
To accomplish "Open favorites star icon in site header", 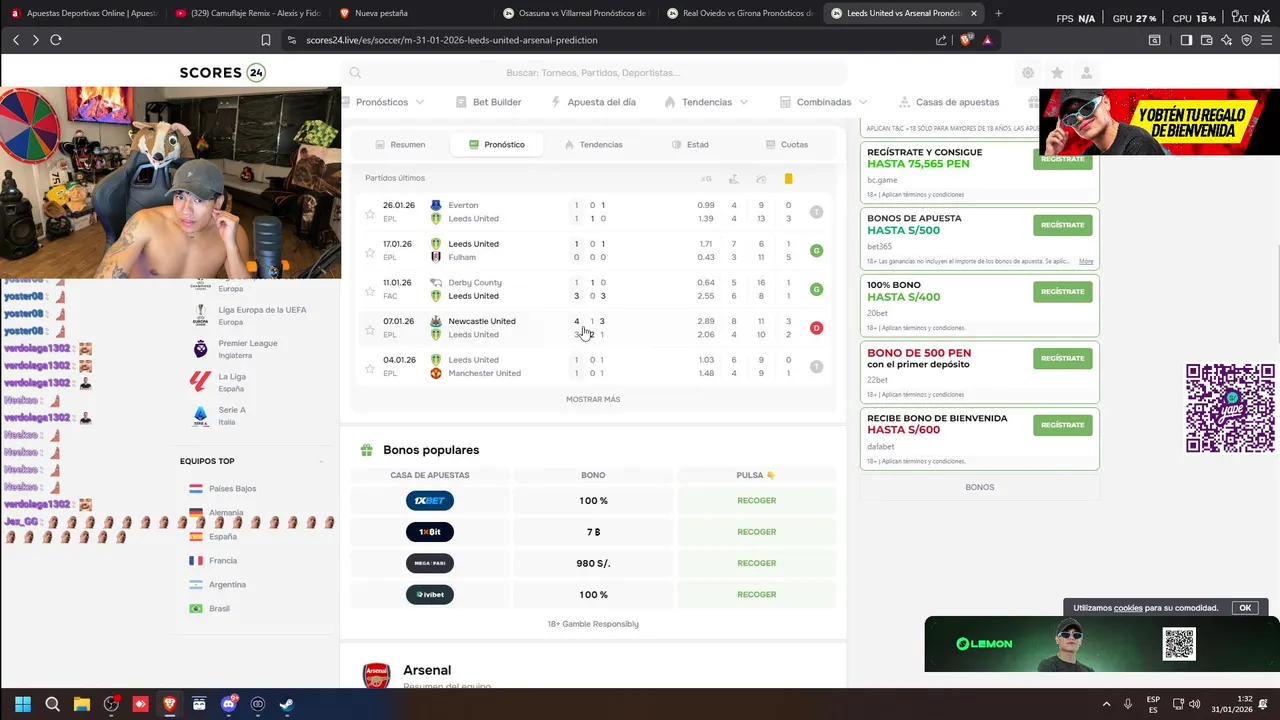I will pyautogui.click(x=1057, y=73).
